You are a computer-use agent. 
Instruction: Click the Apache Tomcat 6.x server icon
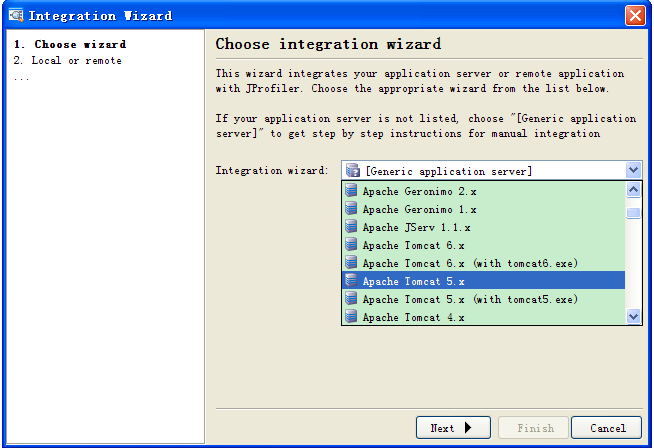(x=351, y=245)
